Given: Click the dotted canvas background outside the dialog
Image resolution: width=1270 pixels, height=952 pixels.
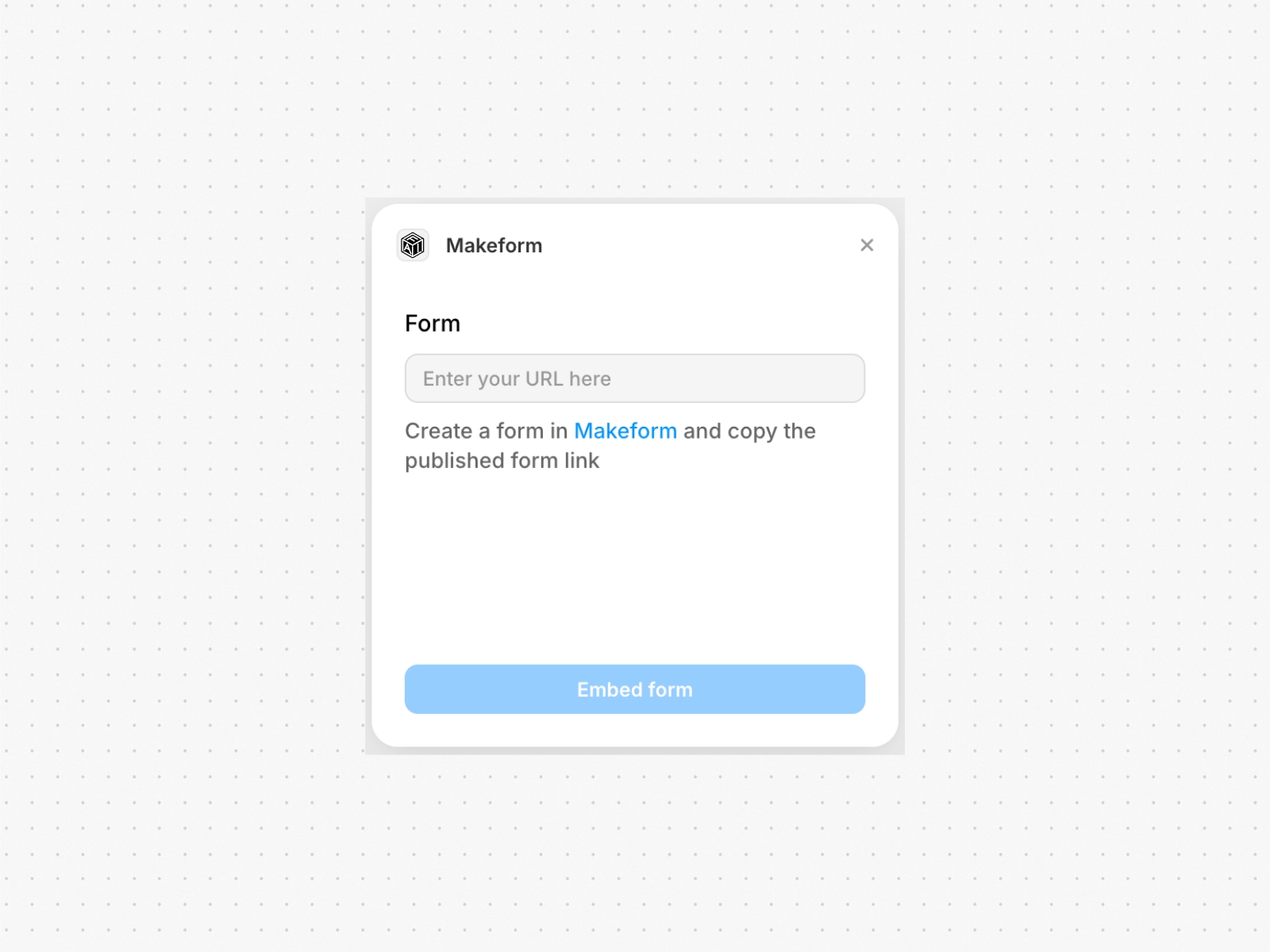Looking at the screenshot, I should 159,476.
